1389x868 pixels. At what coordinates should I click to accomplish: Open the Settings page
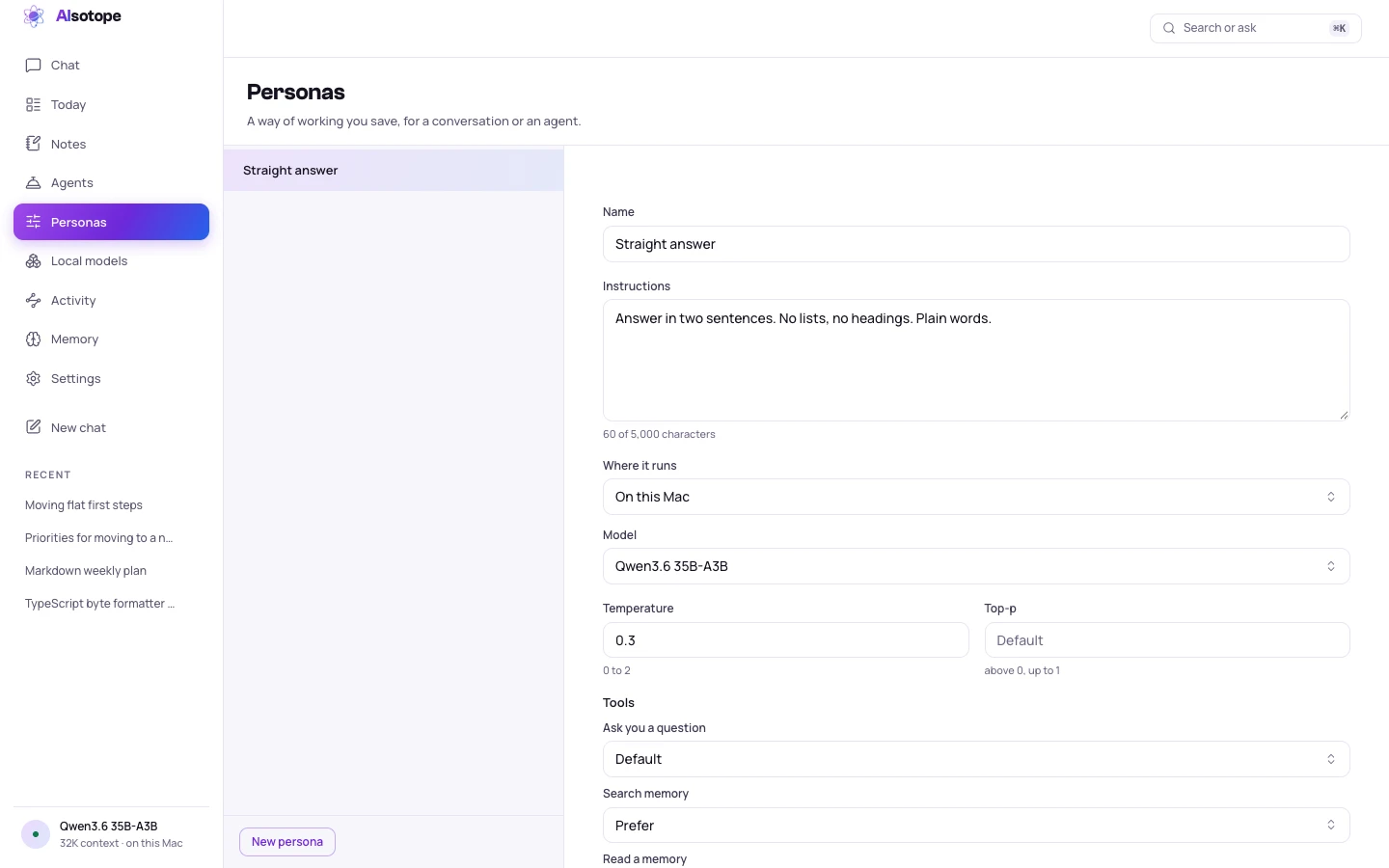tap(111, 379)
